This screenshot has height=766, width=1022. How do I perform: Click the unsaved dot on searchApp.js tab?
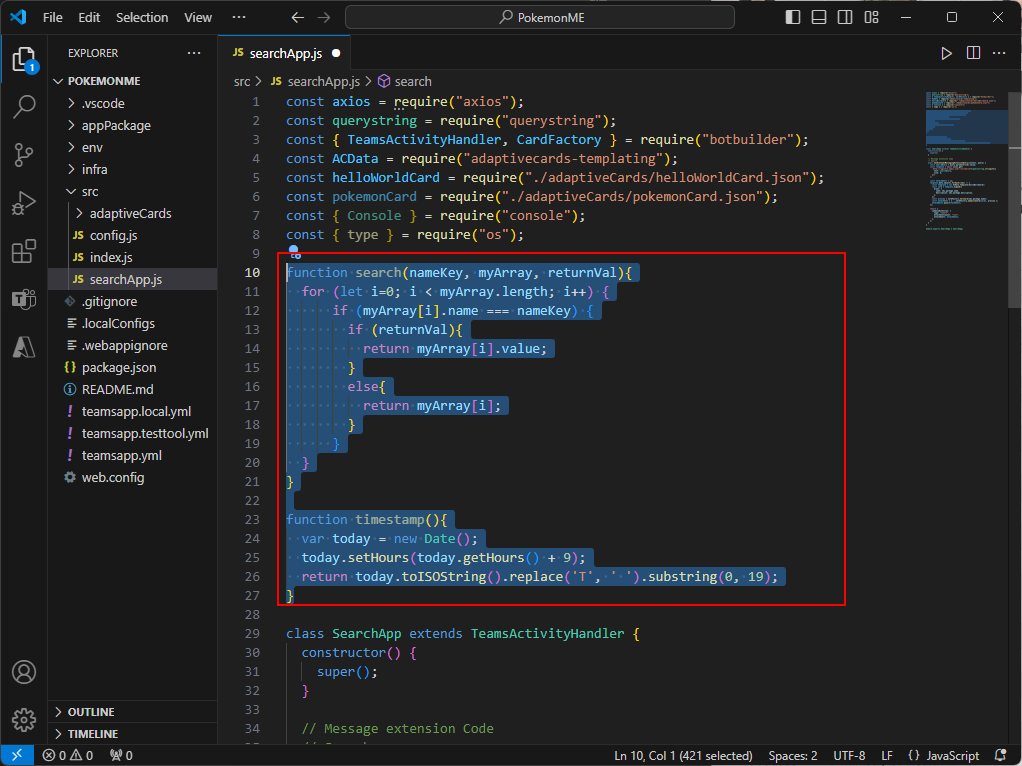coord(336,53)
